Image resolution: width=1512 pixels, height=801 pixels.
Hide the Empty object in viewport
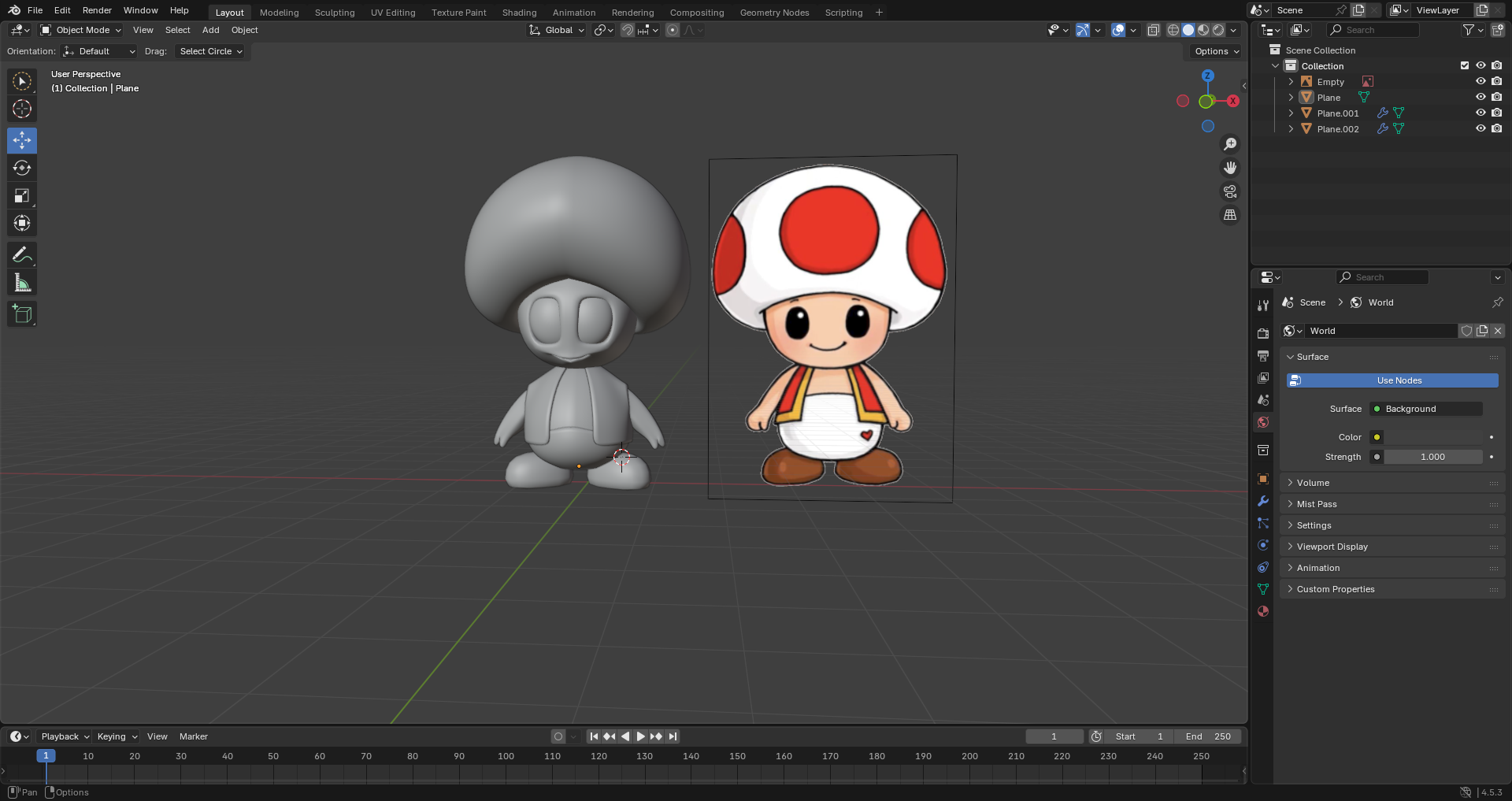pos(1480,82)
